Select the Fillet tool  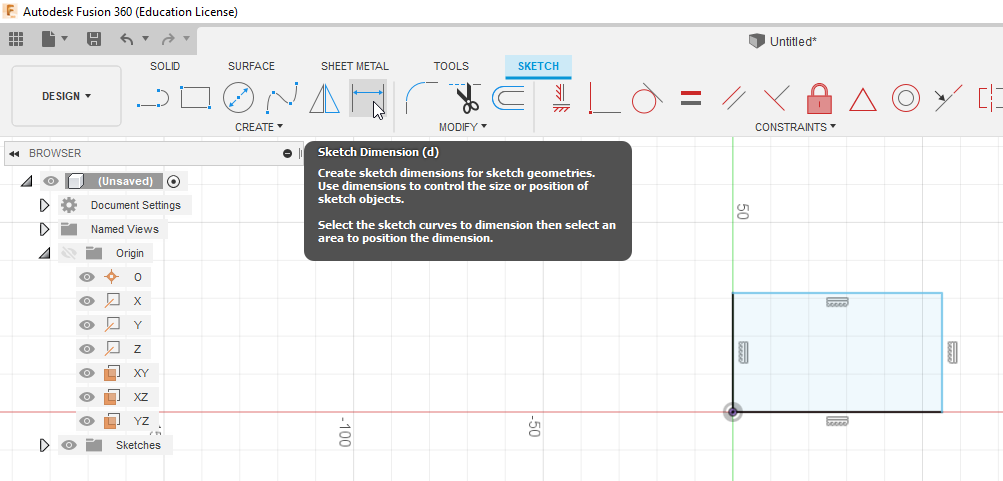[x=421, y=98]
